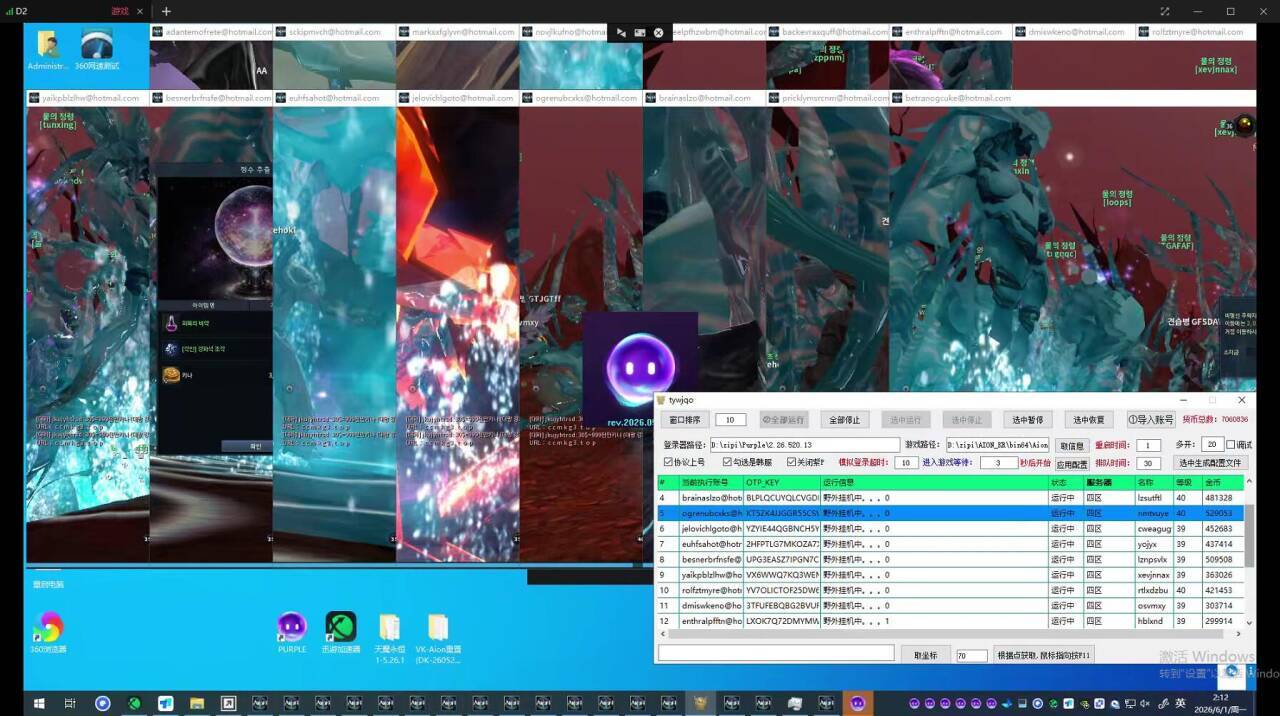Click the horizontal scrollbar under account table
The height and width of the screenshot is (716, 1280).
coord(948,632)
